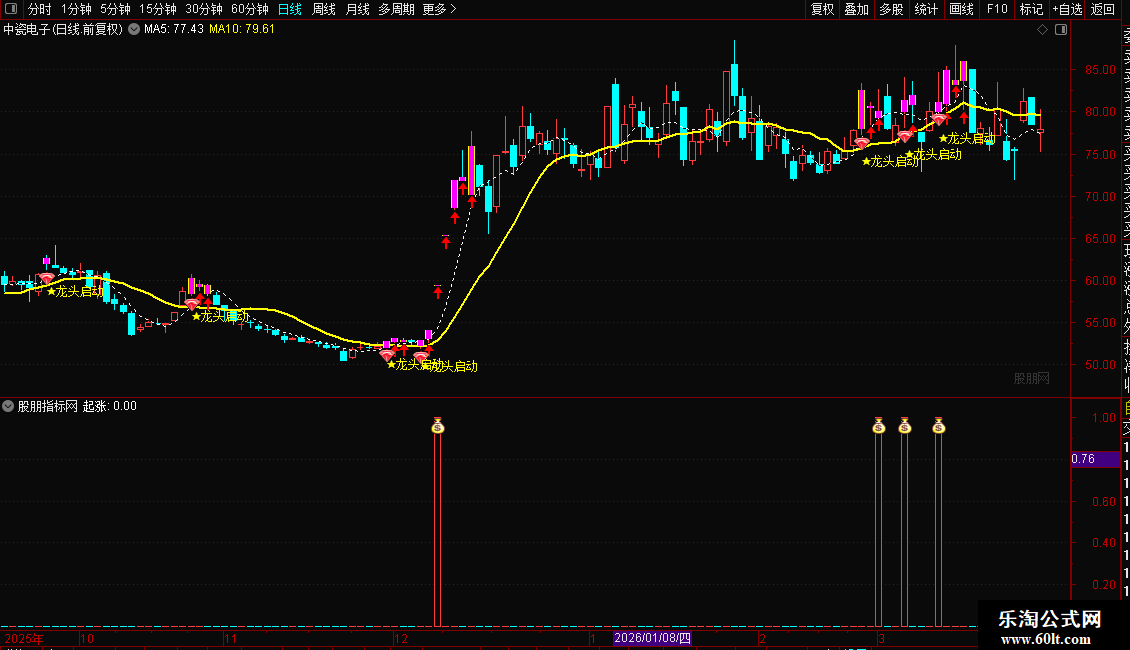Click the 70.00 price axis label
This screenshot has height=650, width=1130.
point(1100,196)
